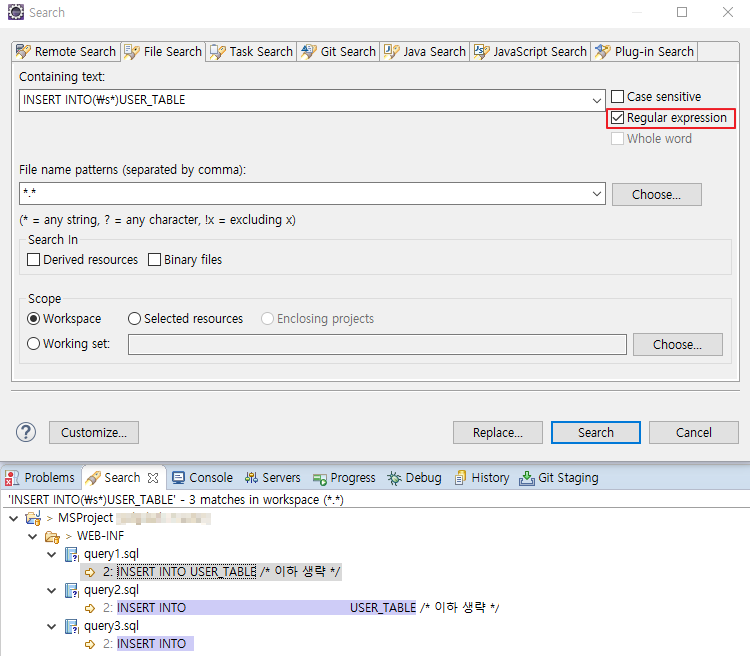Select the query2.sql INSERT INTO match line
750x656 pixels.
[x=291, y=608]
